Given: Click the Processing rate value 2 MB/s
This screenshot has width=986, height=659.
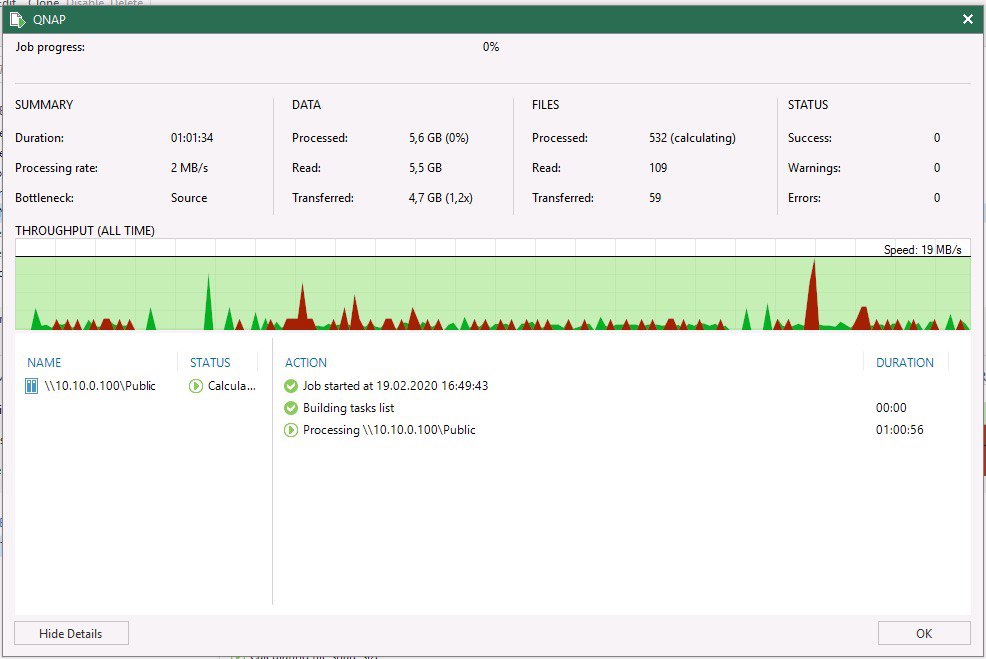Looking at the screenshot, I should (x=189, y=168).
